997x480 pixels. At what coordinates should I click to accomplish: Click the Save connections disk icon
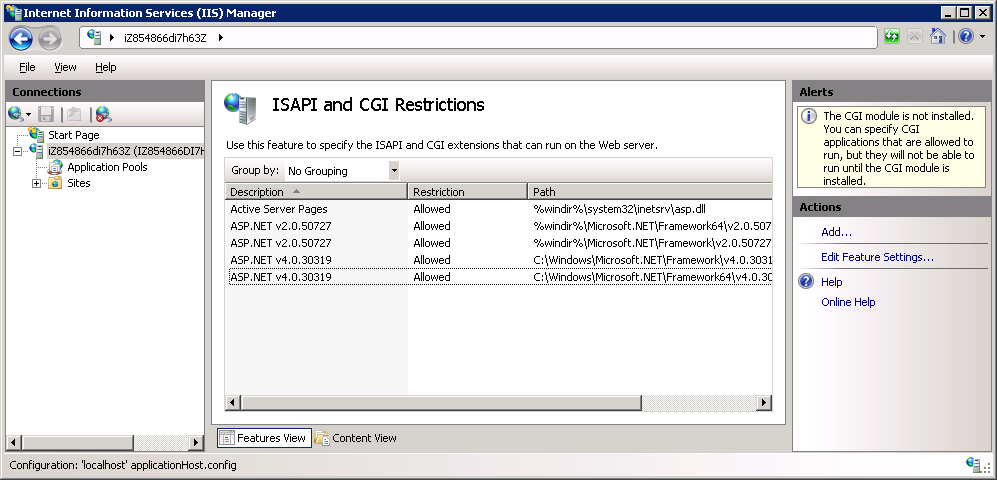(x=46, y=114)
